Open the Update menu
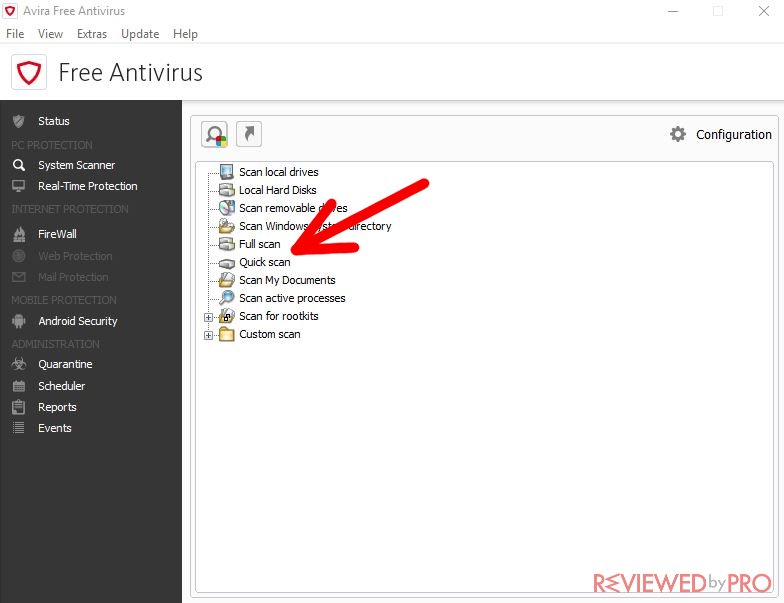This screenshot has height=603, width=784. [x=140, y=34]
